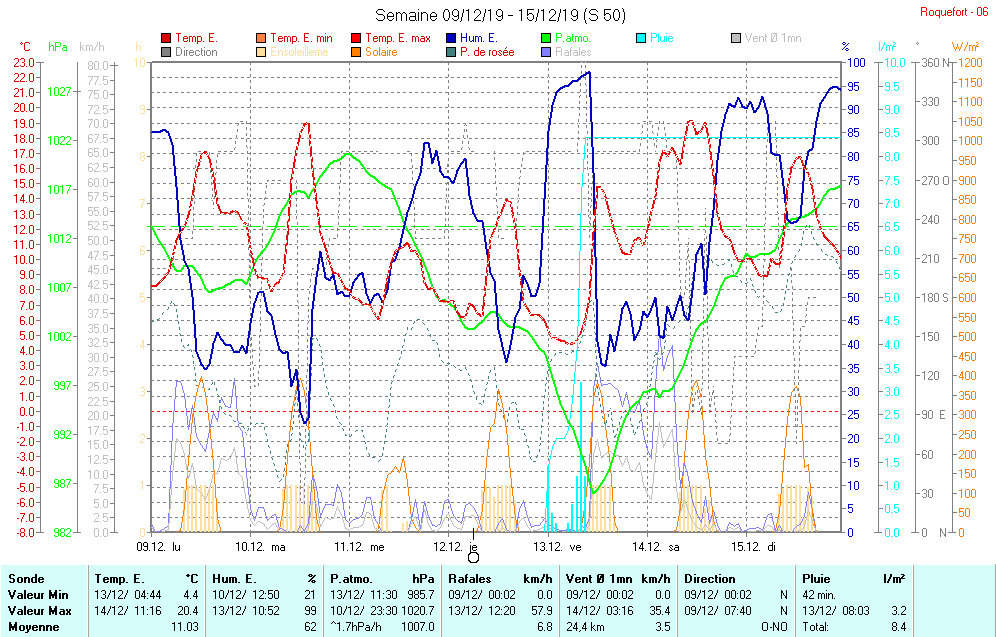This screenshot has height=637, width=996.
Task: Click the Direction column header in table
Action: click(710, 579)
